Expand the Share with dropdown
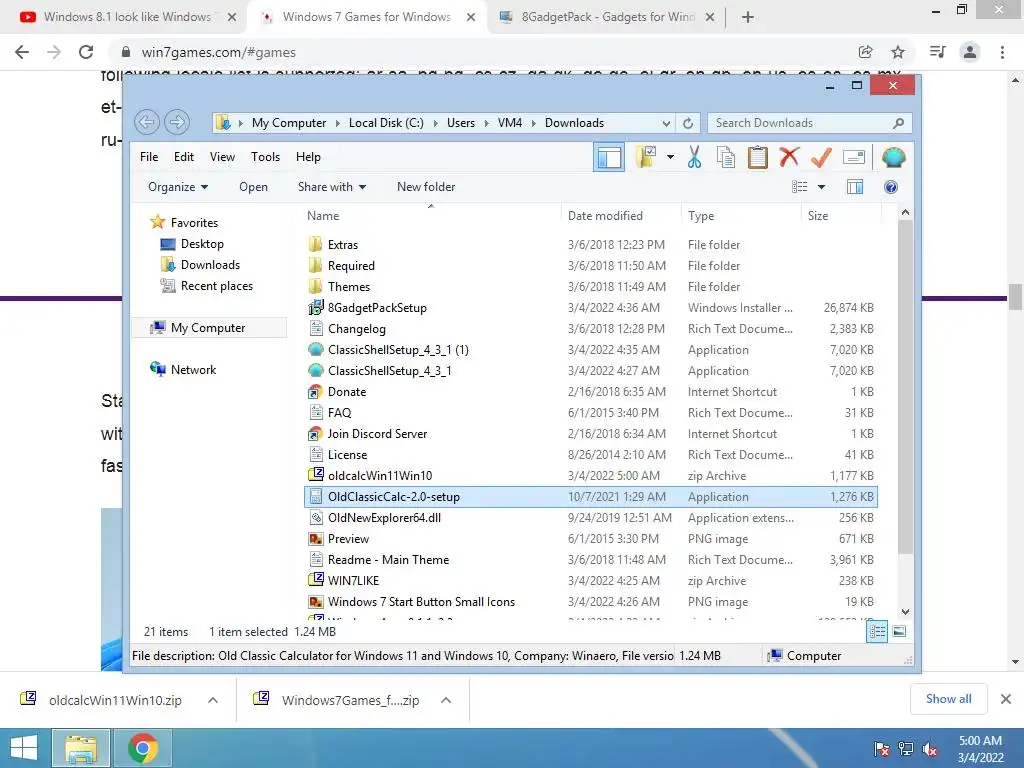The height and width of the screenshot is (768, 1024). 332,187
